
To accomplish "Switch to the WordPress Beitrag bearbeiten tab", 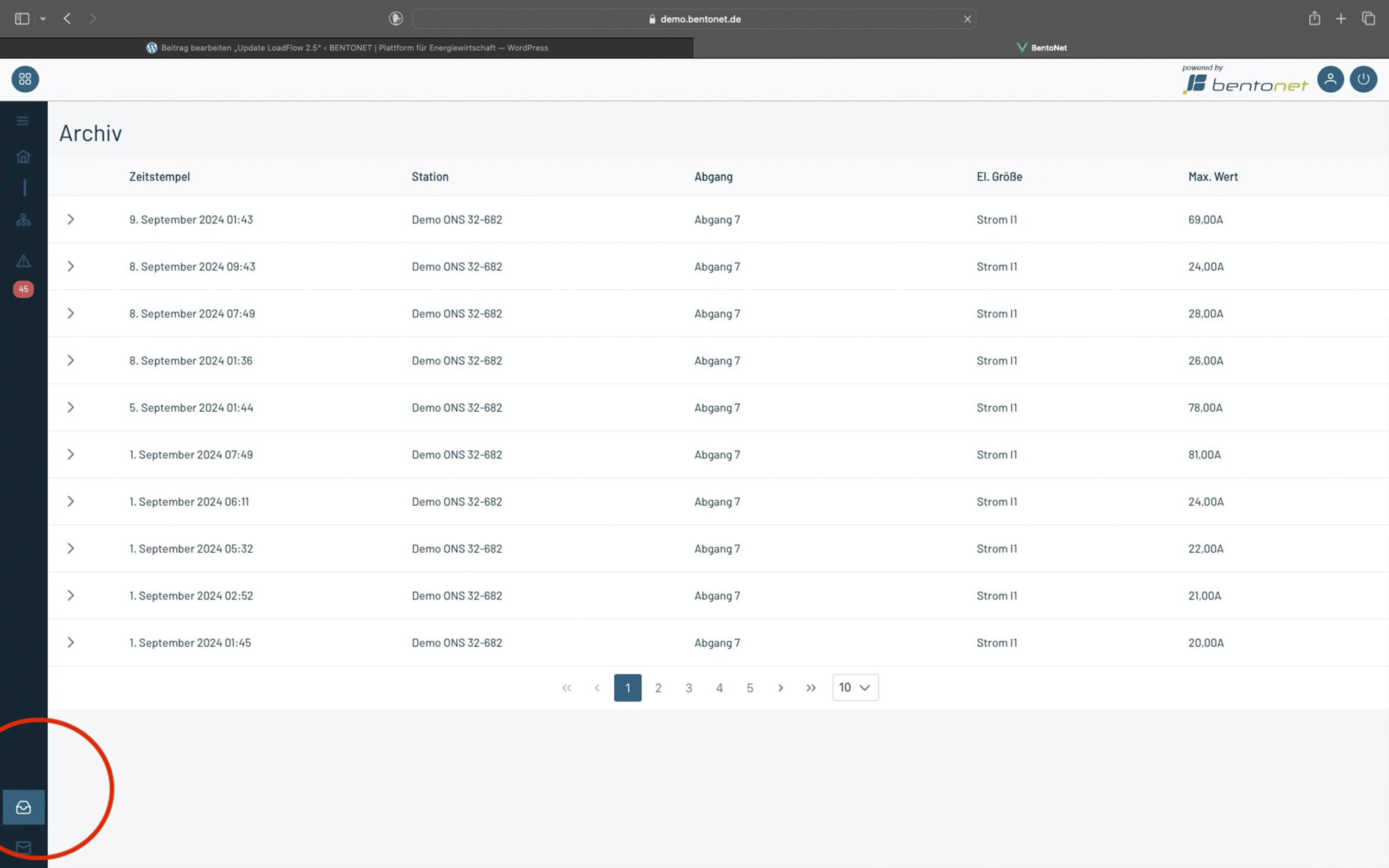I will (x=347, y=48).
